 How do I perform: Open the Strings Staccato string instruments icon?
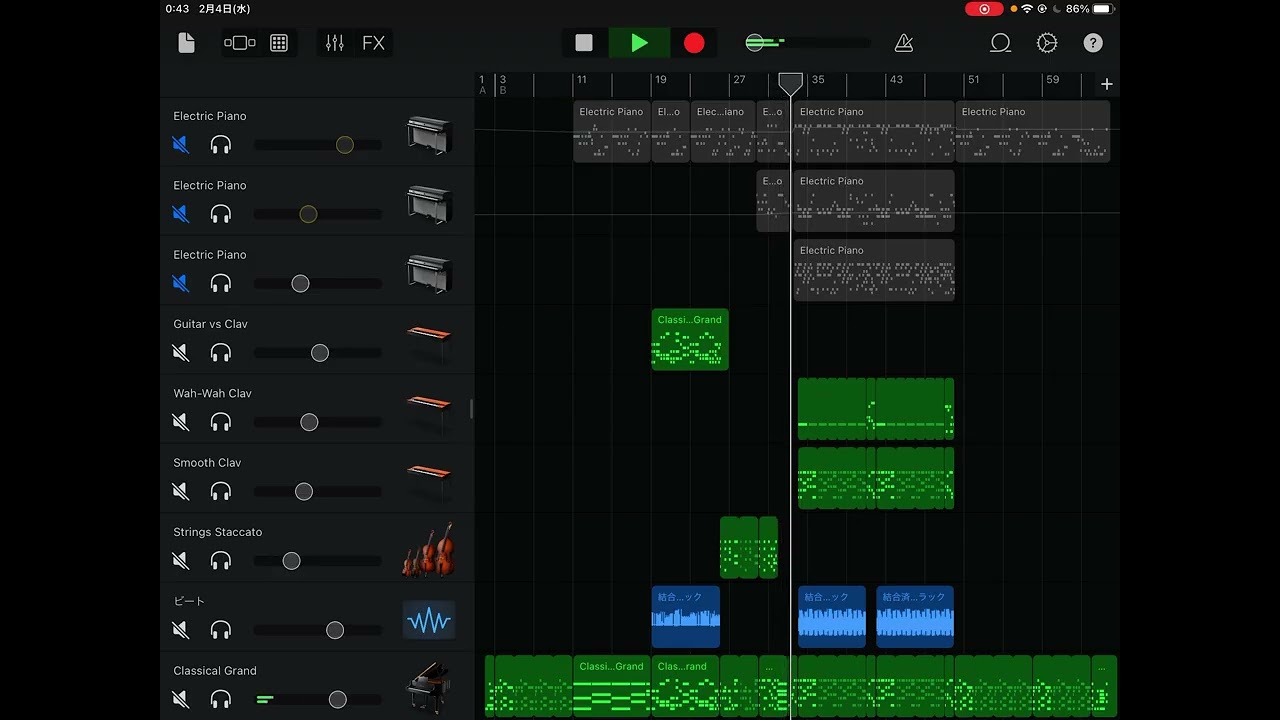[429, 549]
